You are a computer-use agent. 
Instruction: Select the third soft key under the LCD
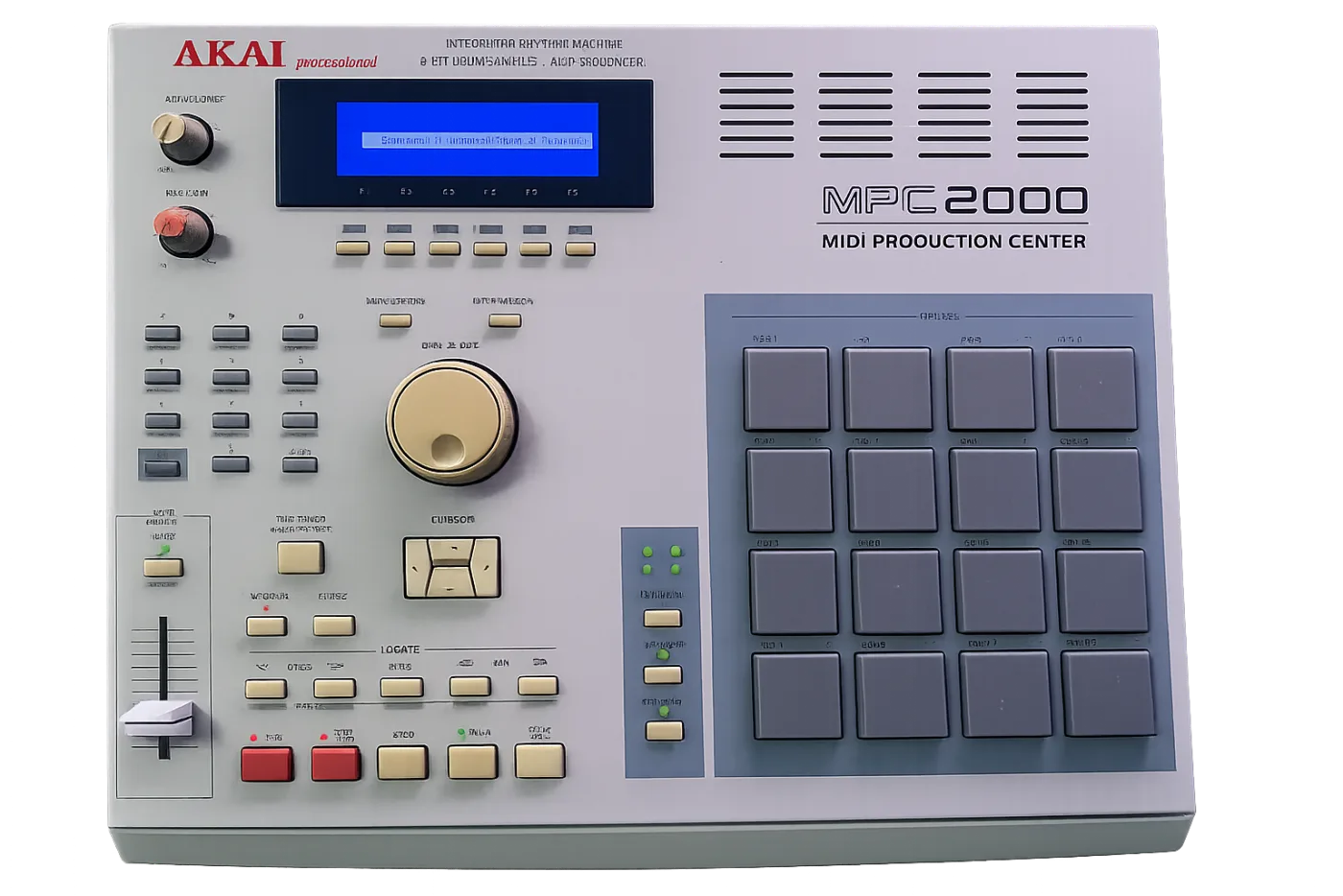click(x=444, y=248)
